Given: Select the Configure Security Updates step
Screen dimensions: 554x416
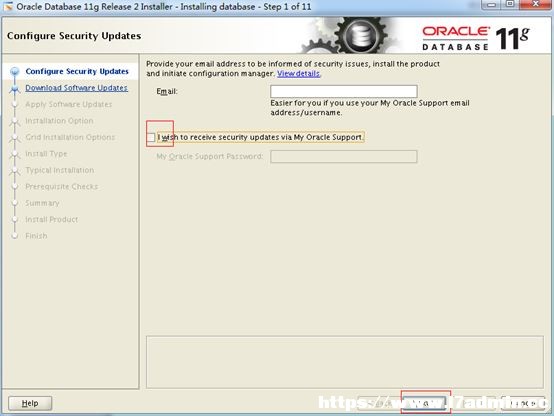Looking at the screenshot, I should (x=77, y=71).
